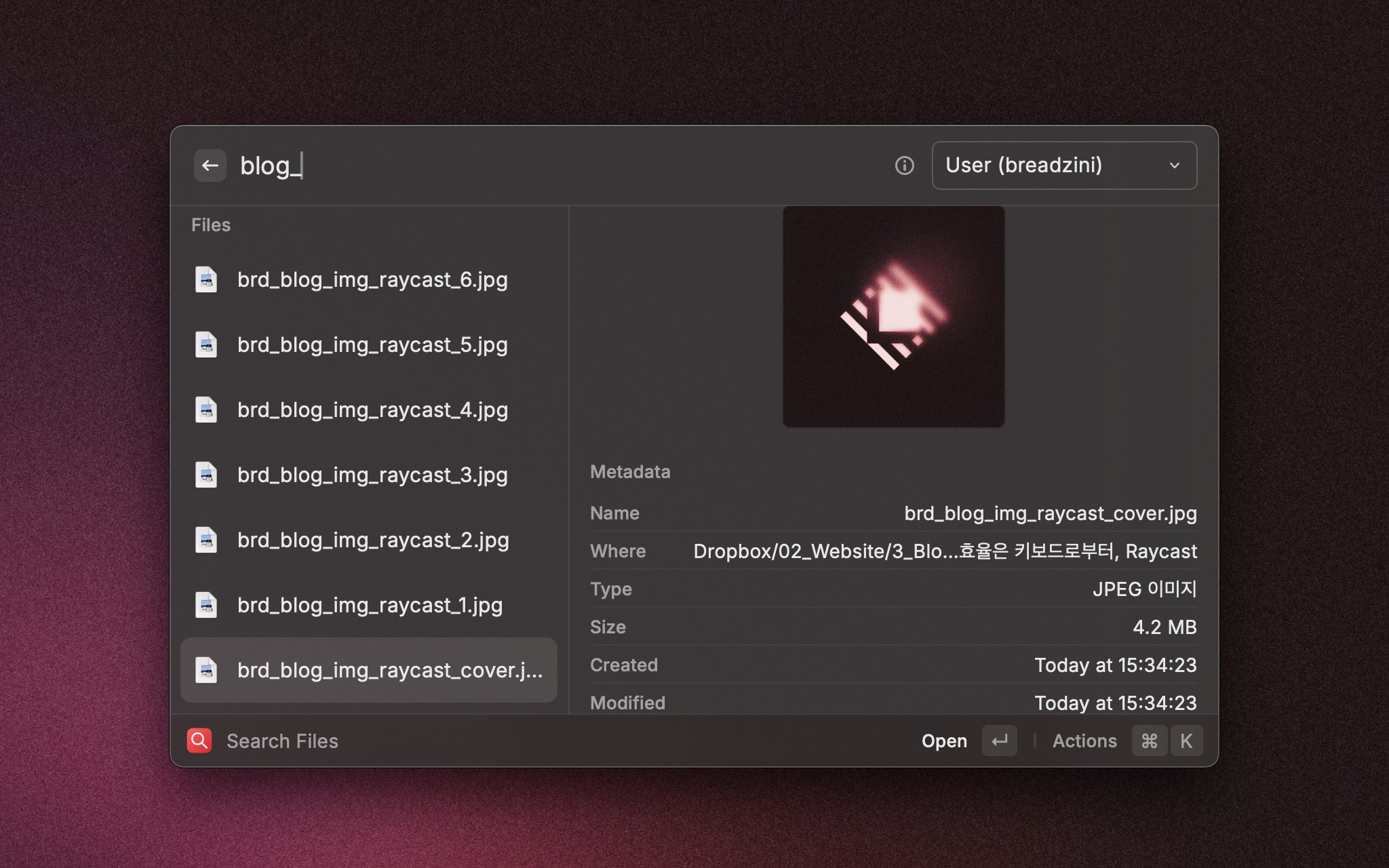Image resolution: width=1389 pixels, height=868 pixels.
Task: Open the Actions menu
Action: (1084, 741)
